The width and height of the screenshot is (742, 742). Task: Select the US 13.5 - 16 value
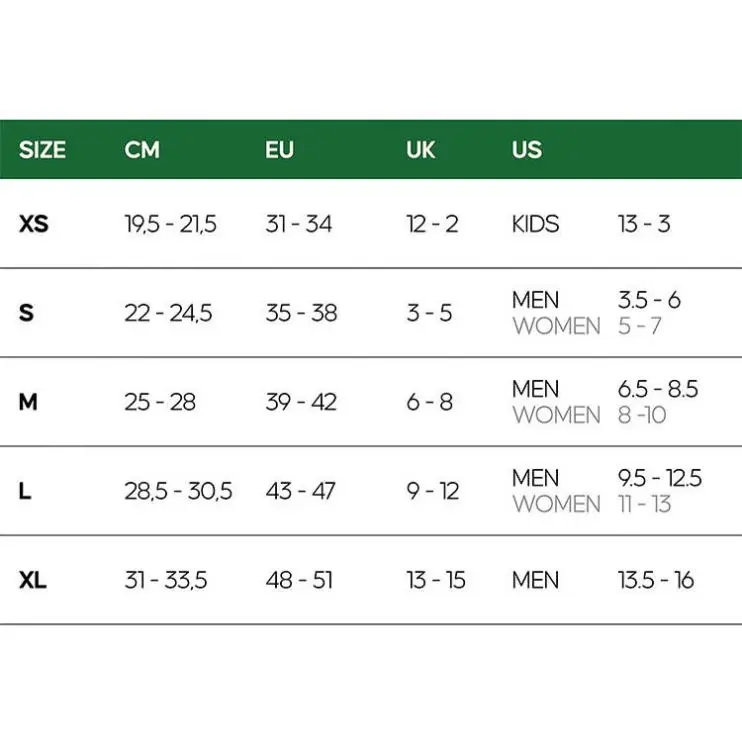coord(656,580)
